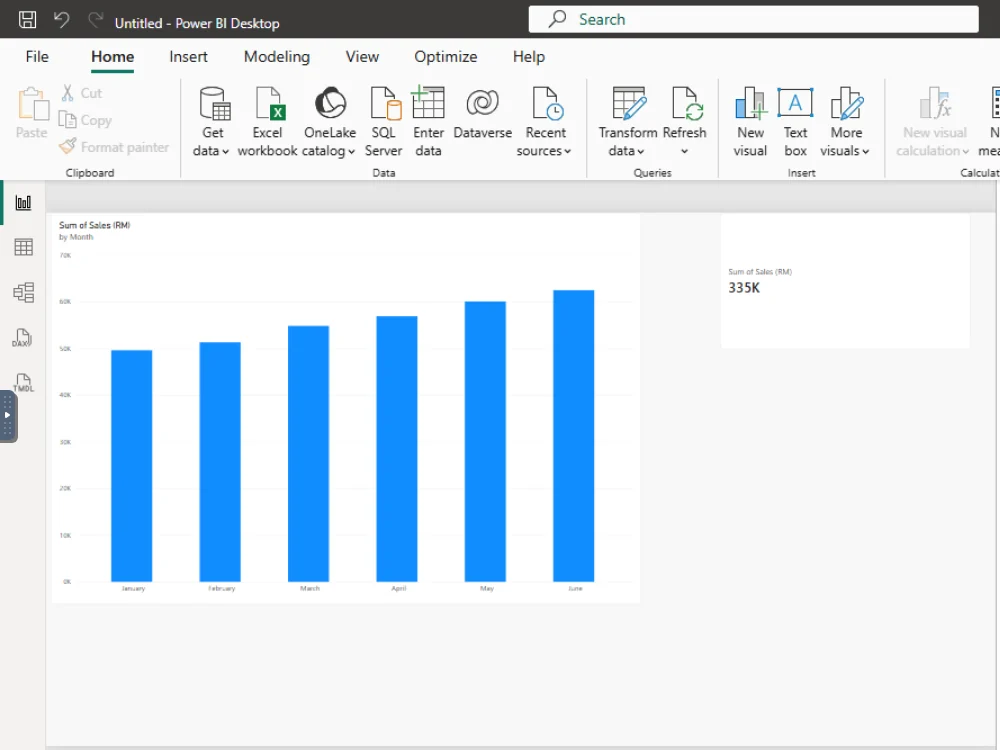Open the File menu
This screenshot has height=750, width=1000.
tap(37, 57)
